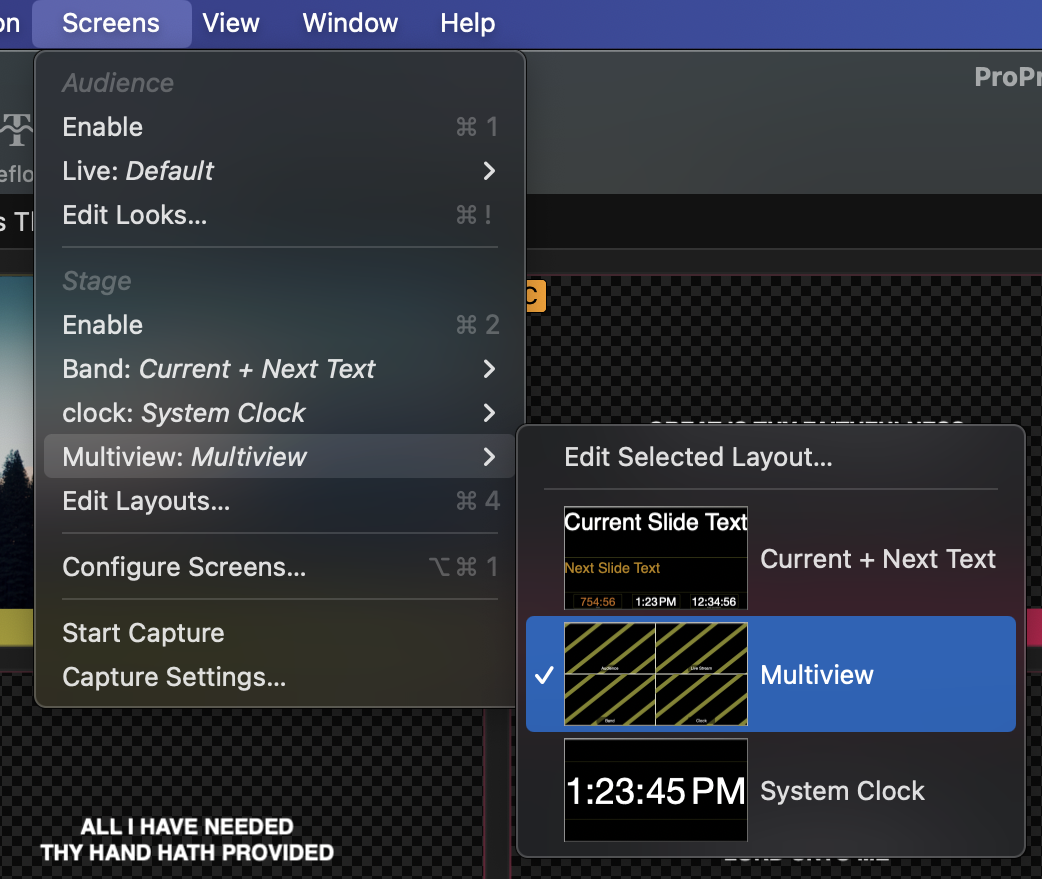Select Start Capture
Image resolution: width=1042 pixels, height=879 pixels.
pos(143,633)
